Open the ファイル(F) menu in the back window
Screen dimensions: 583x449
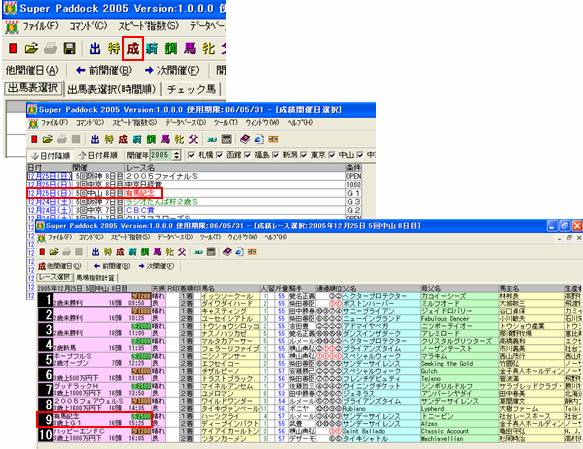(x=40, y=26)
